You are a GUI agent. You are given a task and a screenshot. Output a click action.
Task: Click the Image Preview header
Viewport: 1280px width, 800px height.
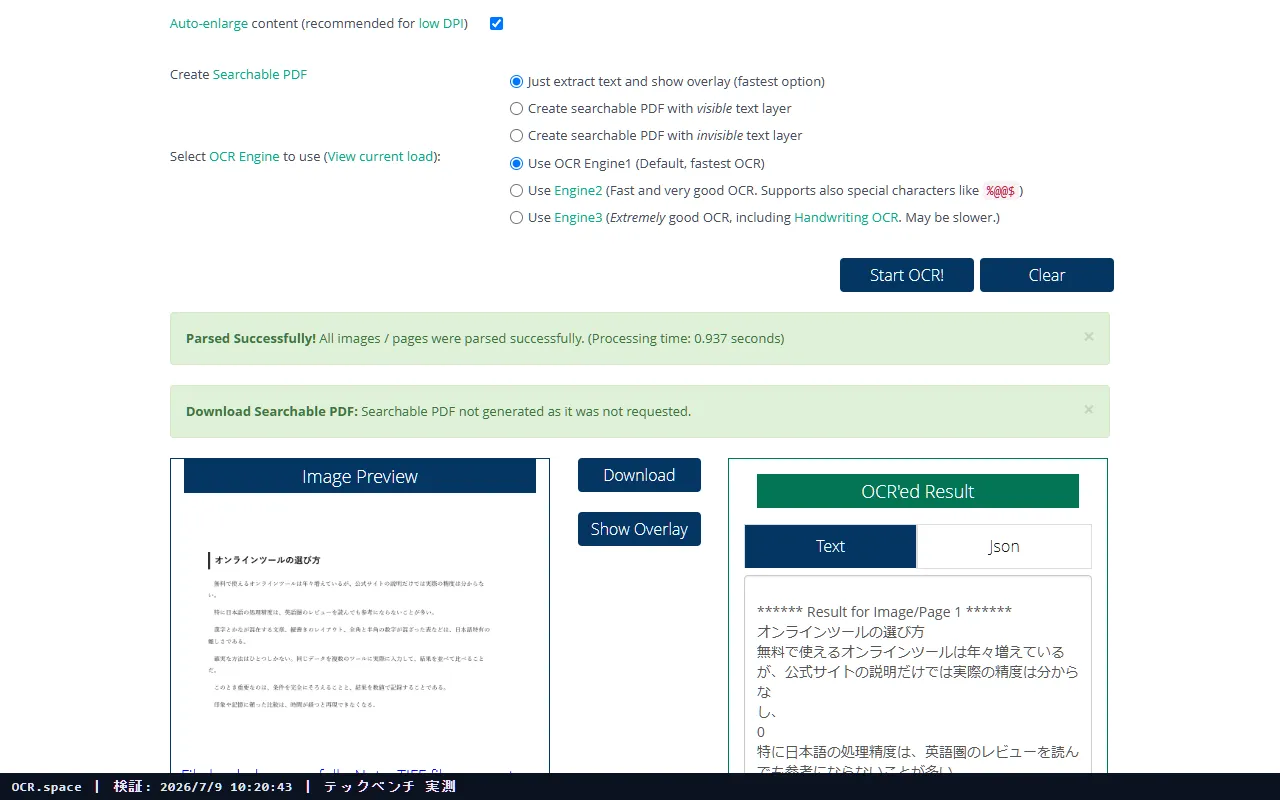(360, 476)
